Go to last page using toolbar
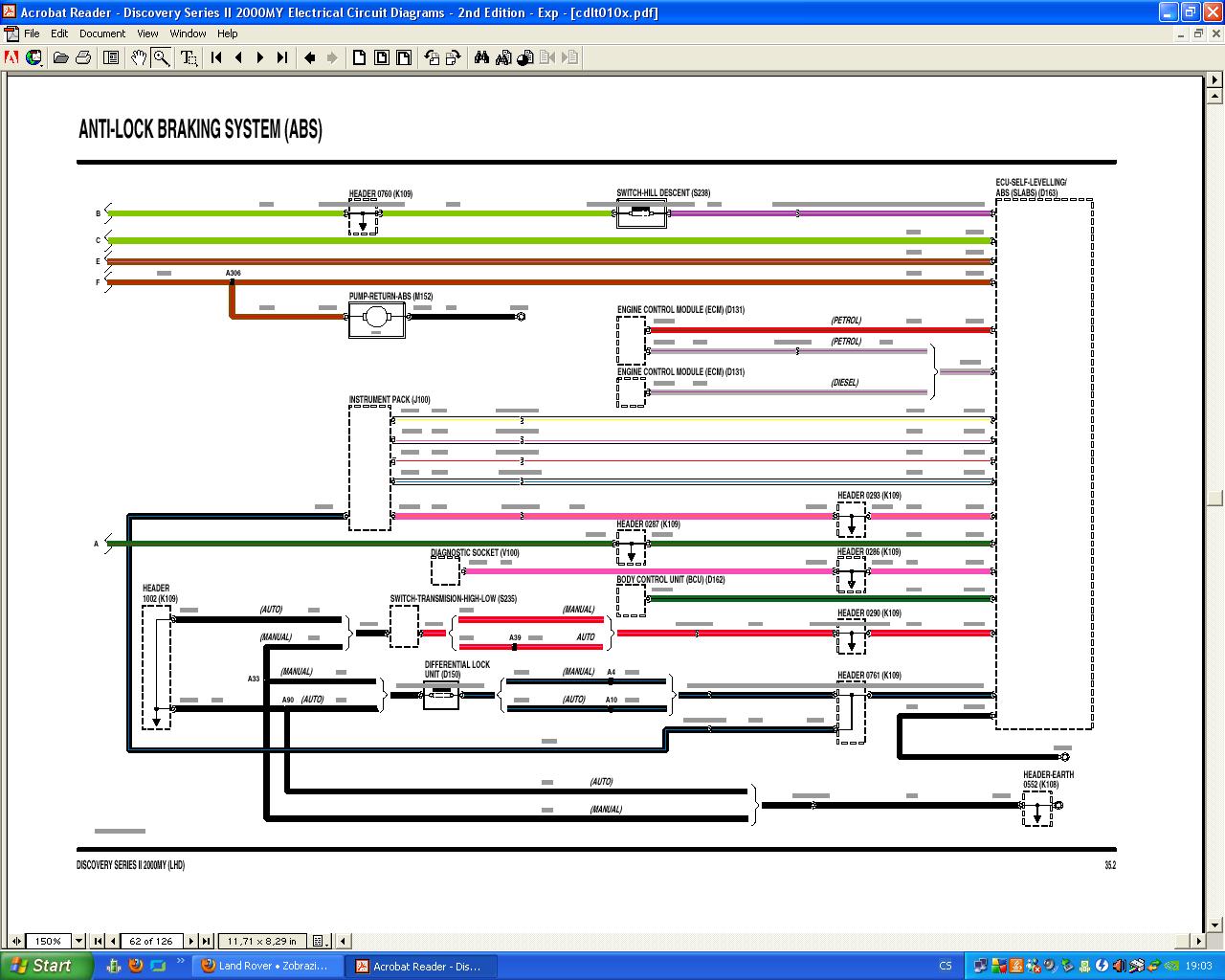 [x=282, y=58]
